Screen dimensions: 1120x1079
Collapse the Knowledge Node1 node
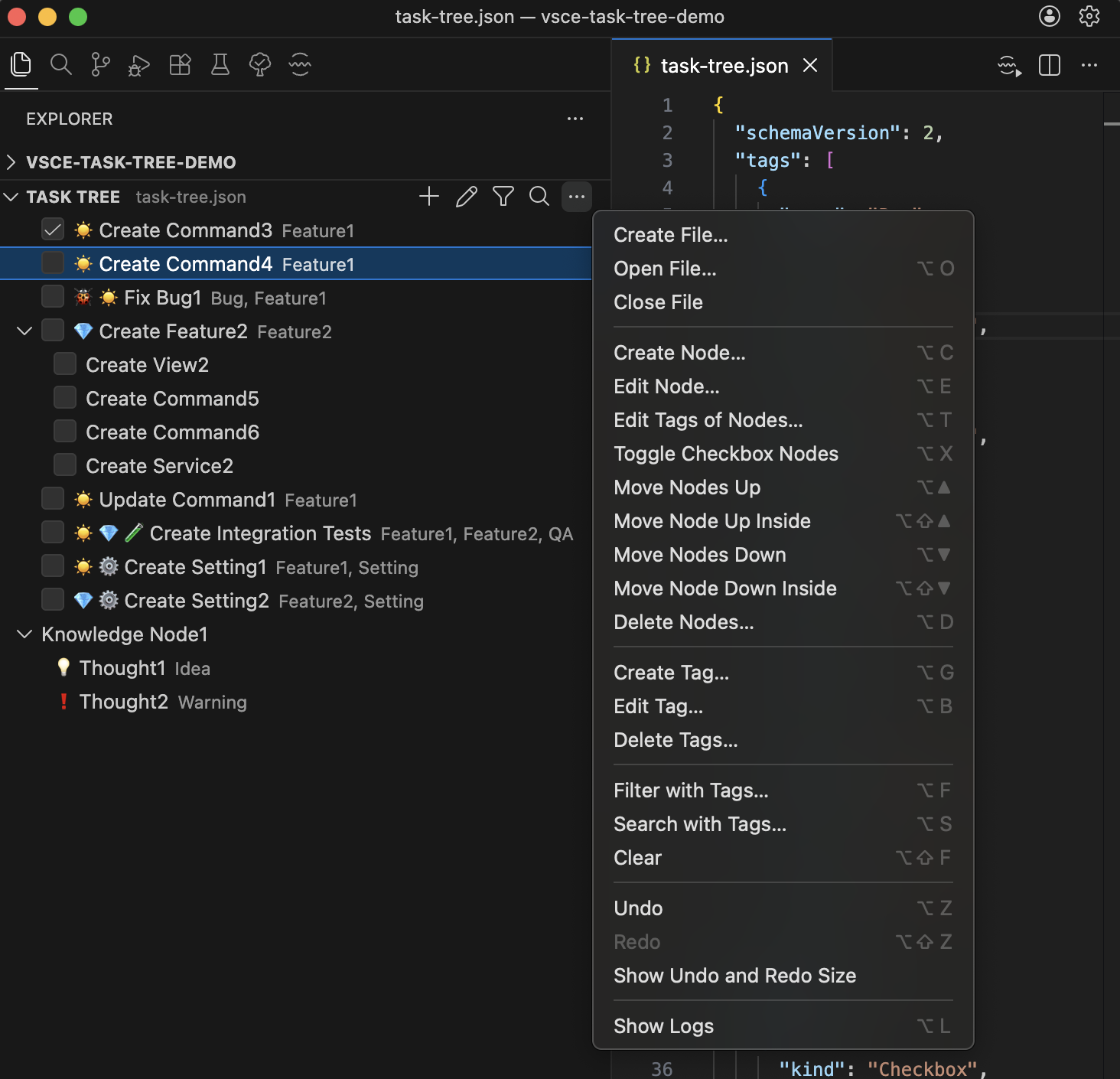24,634
